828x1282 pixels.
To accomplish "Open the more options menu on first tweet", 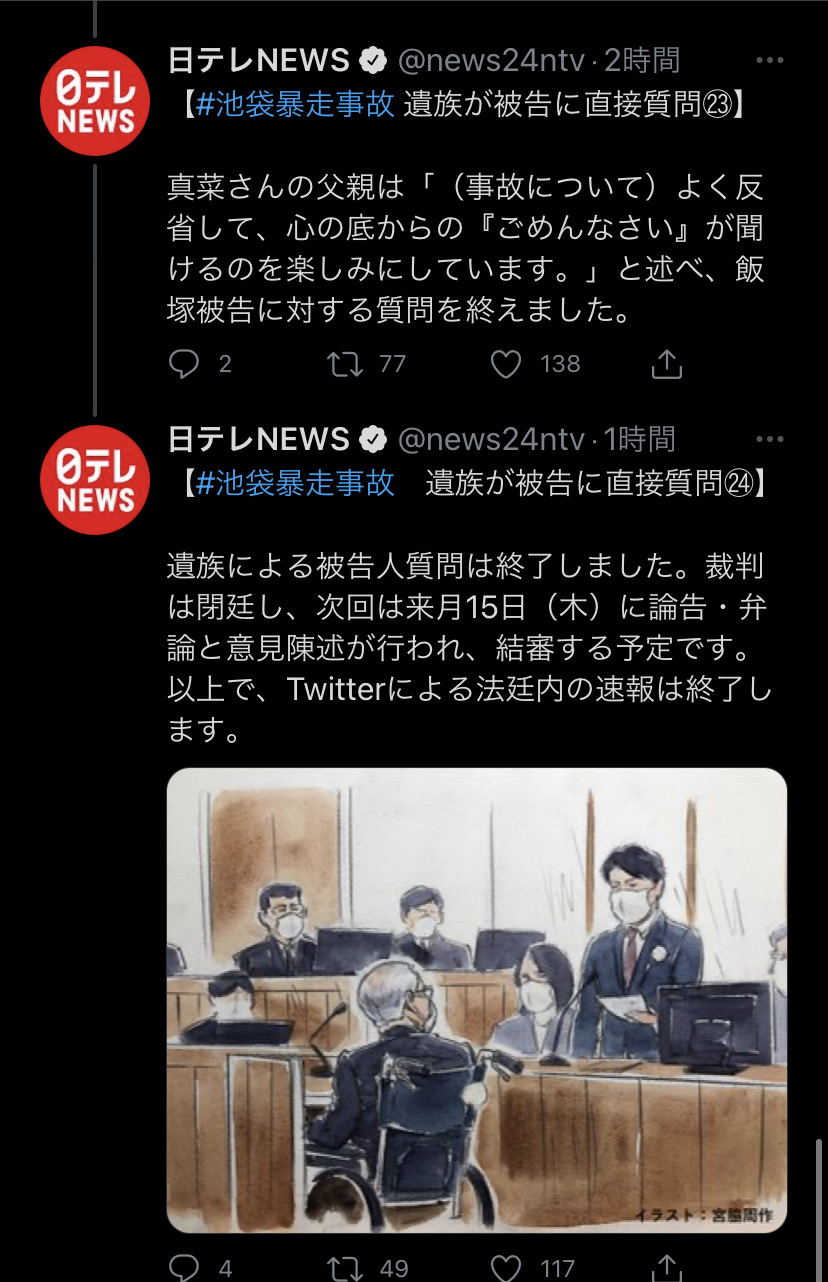I will (769, 60).
